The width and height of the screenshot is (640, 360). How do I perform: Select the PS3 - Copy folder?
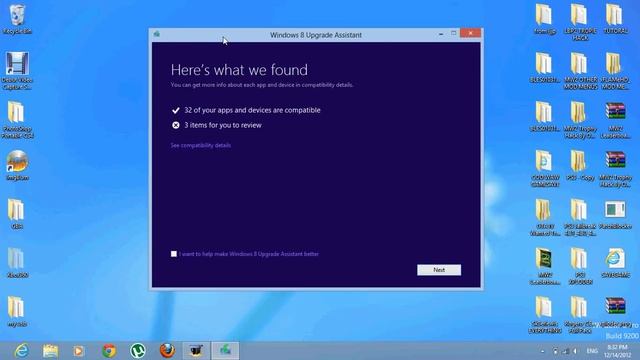pos(580,165)
